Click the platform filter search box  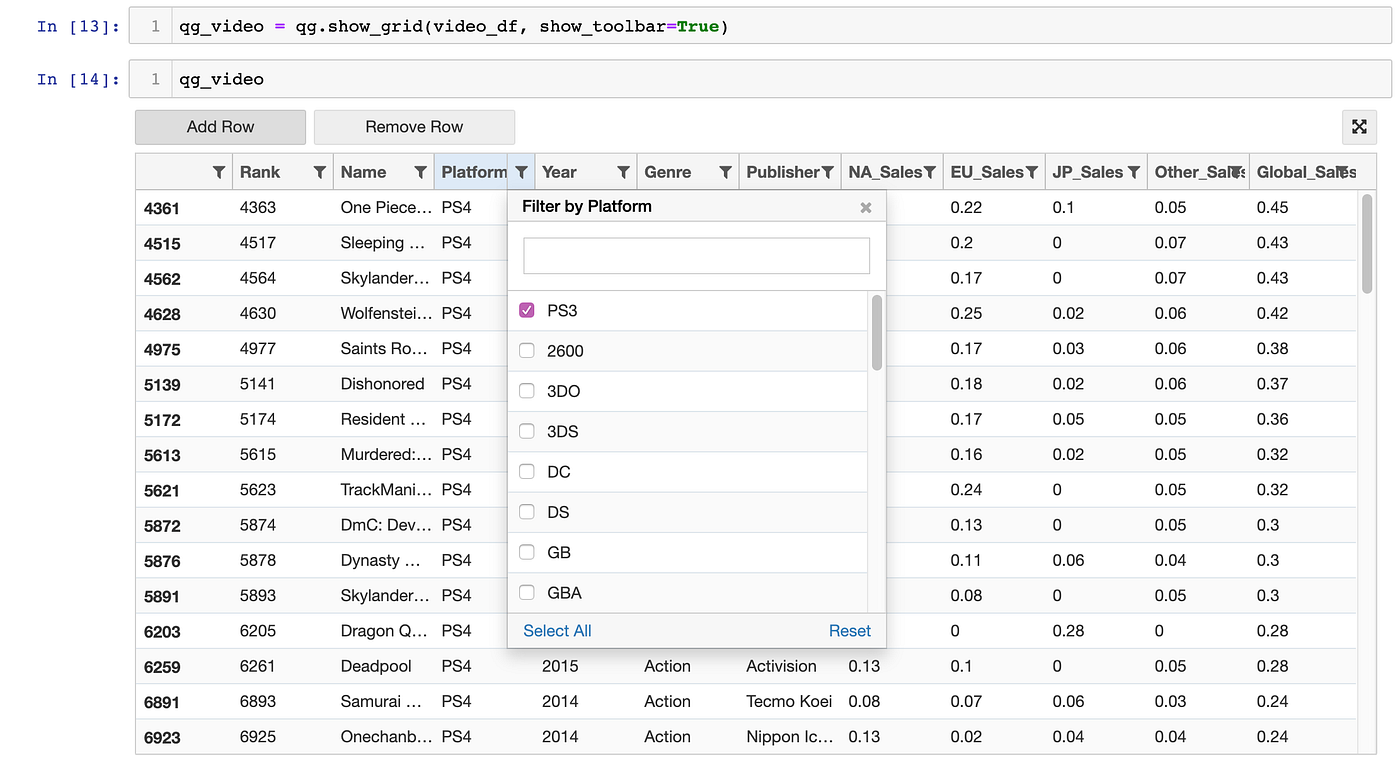click(x=695, y=255)
